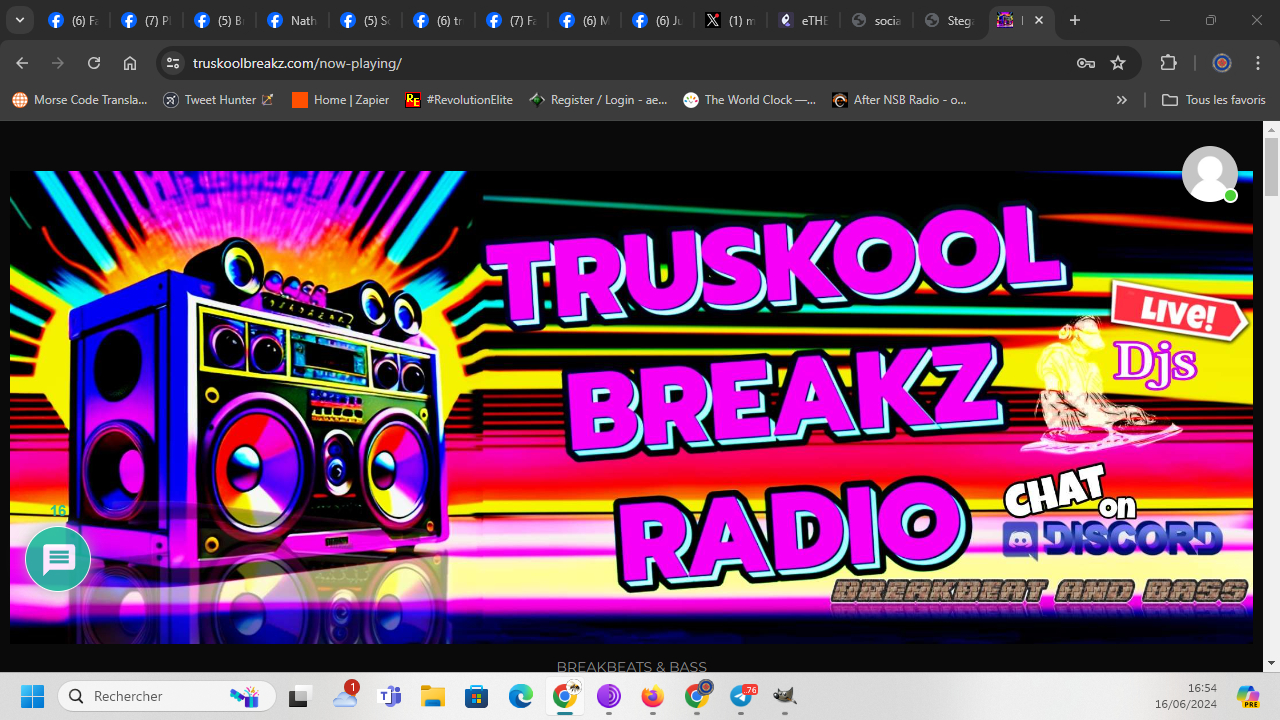
Task: Open Tor Browser from taskbar
Action: pyautogui.click(x=609, y=696)
